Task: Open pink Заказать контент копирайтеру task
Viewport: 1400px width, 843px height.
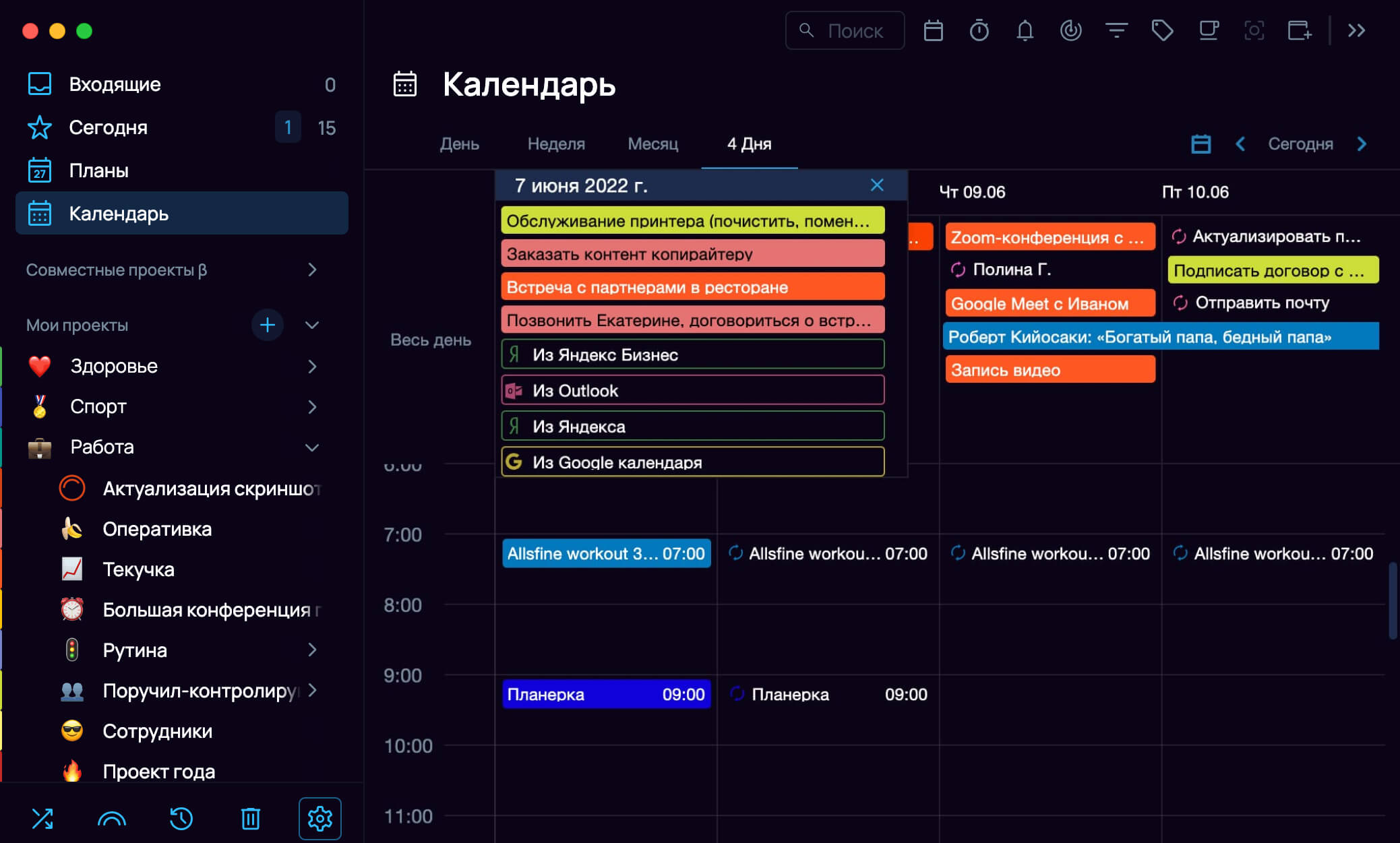Action: point(693,254)
